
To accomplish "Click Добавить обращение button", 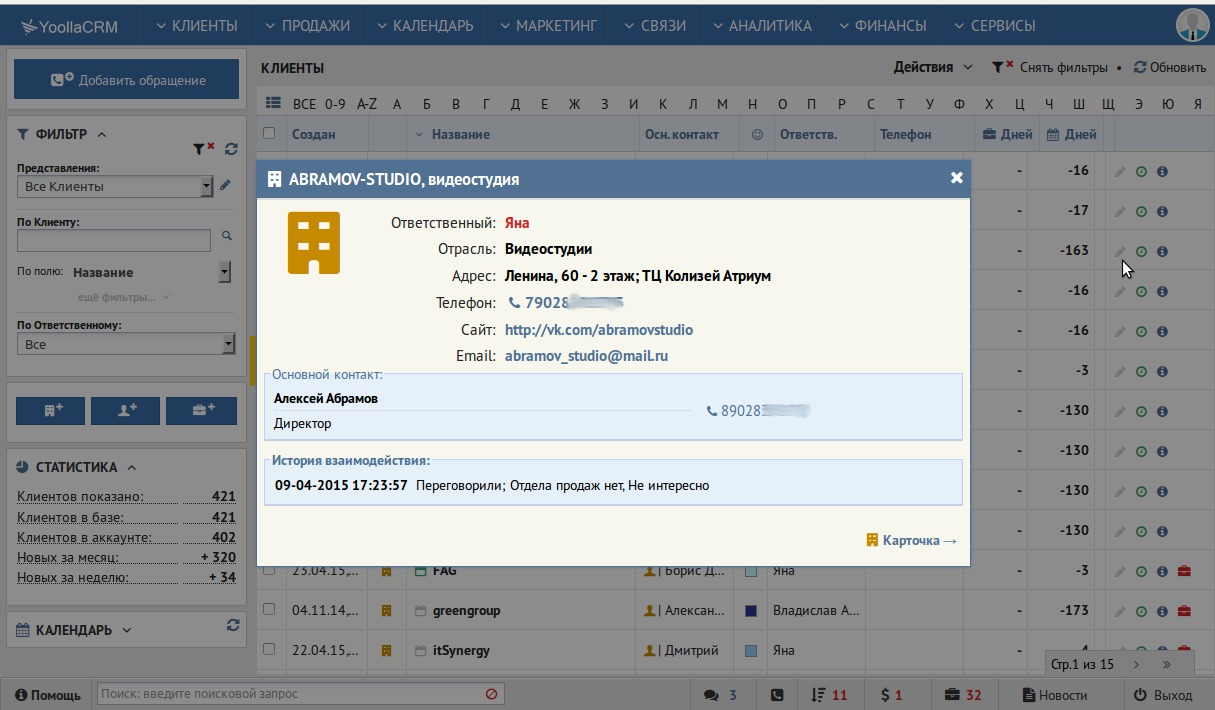I will pos(126,80).
